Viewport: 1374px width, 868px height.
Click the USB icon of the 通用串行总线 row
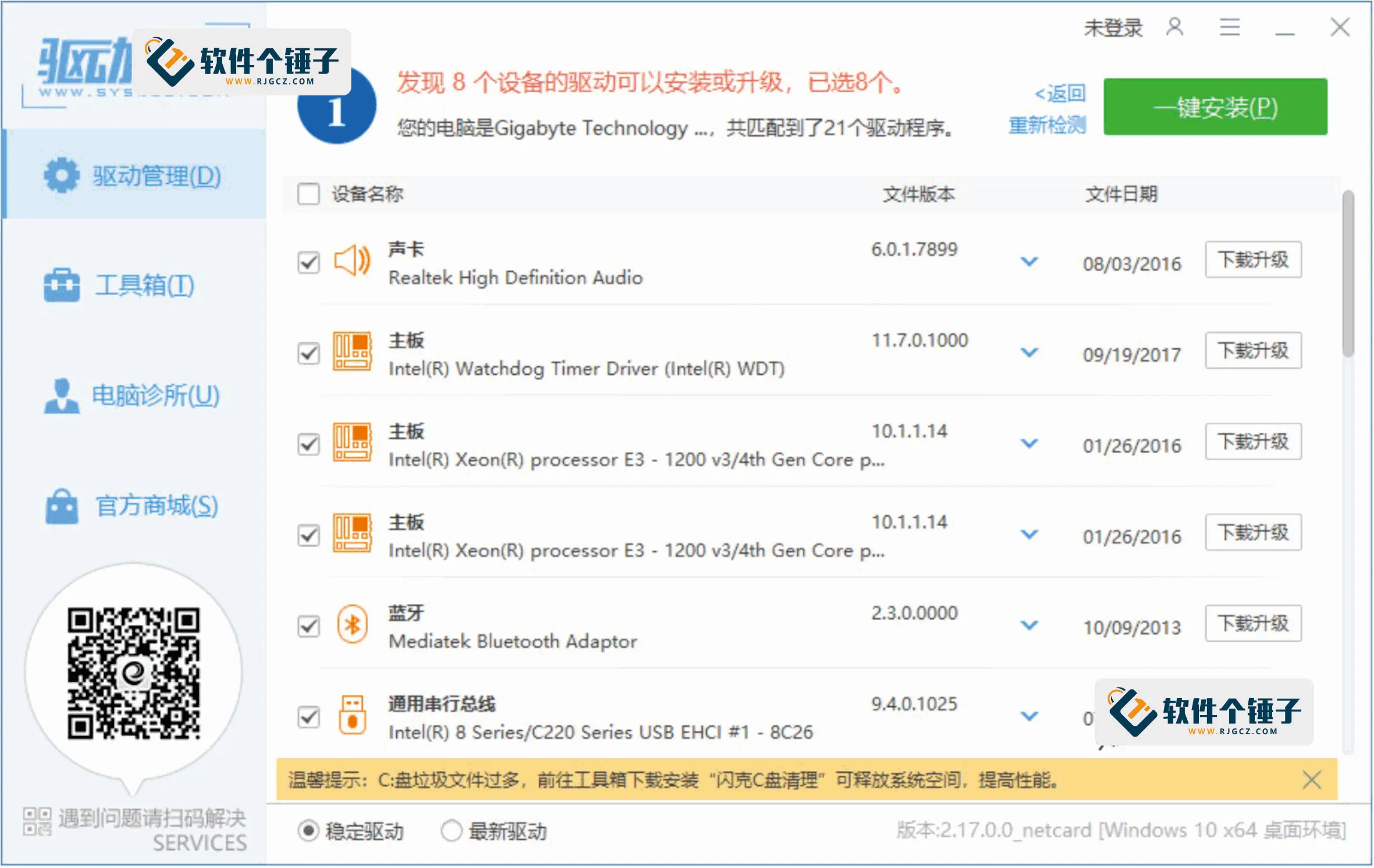coord(352,715)
